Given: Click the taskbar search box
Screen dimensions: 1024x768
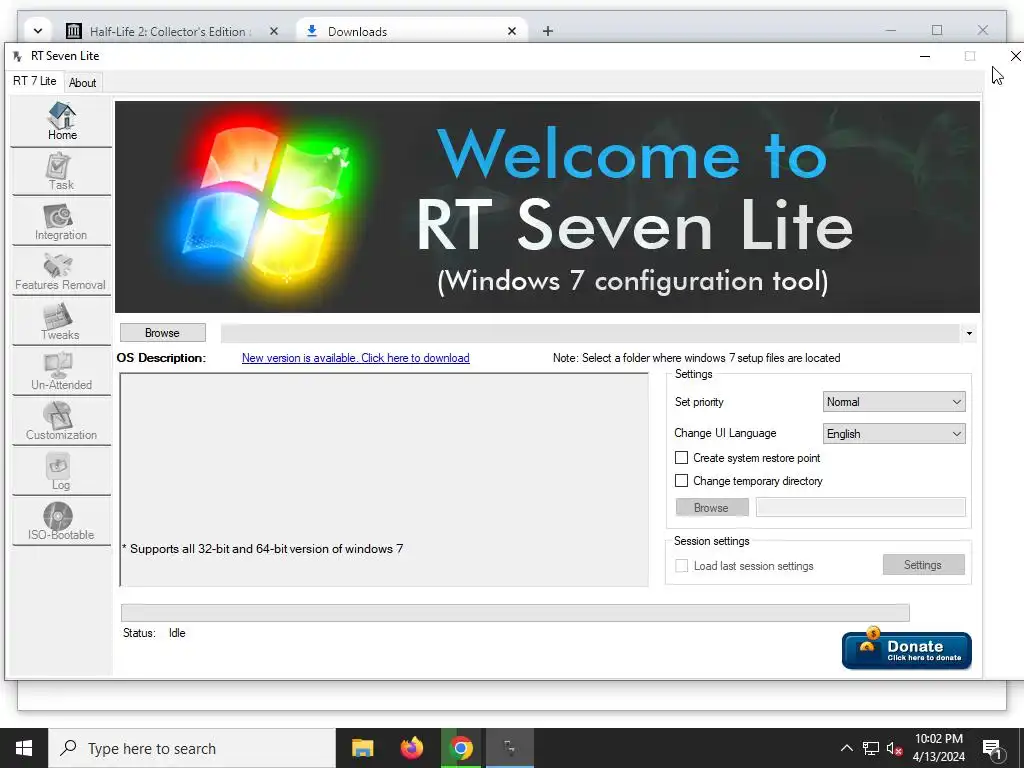Looking at the screenshot, I should coord(191,748).
